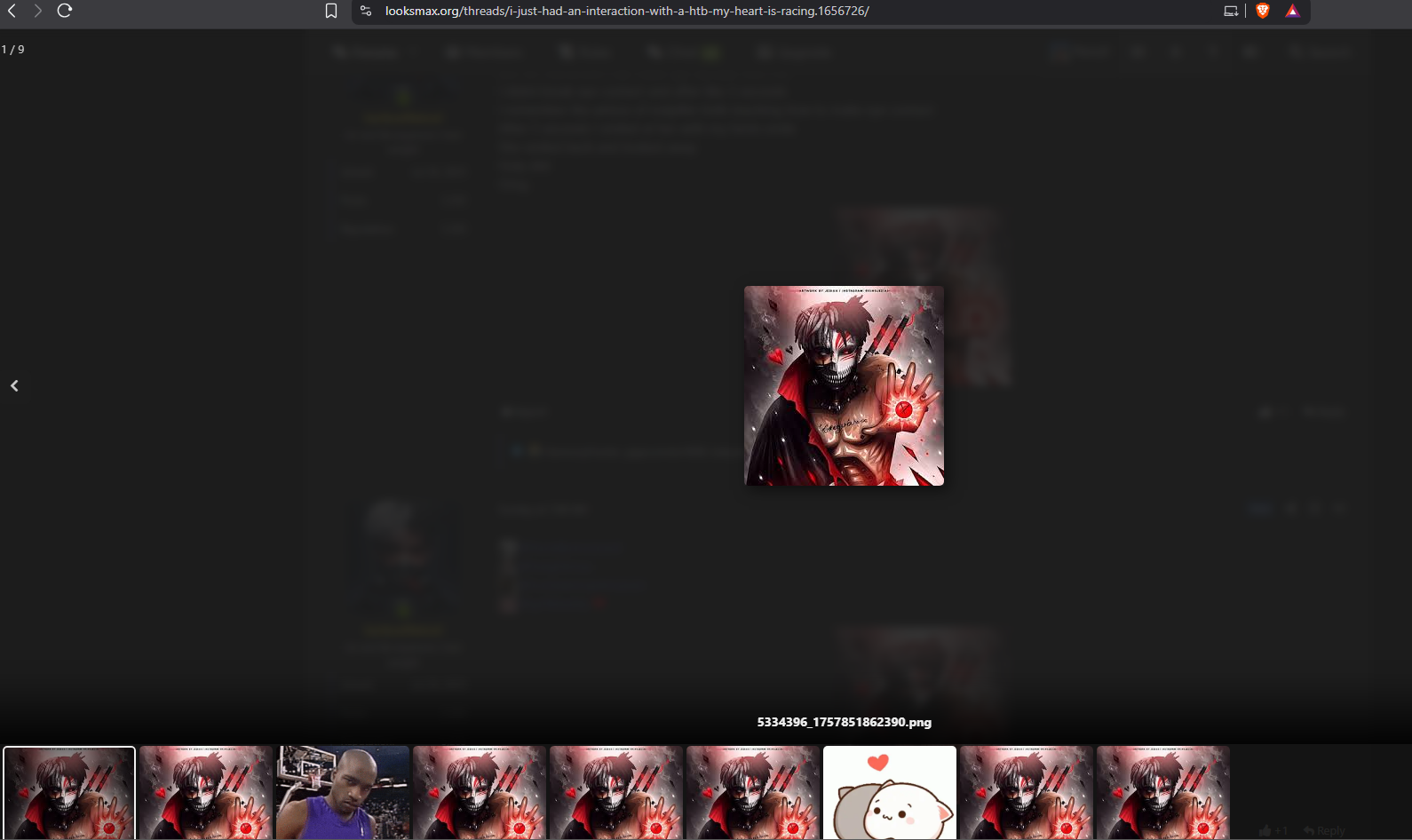Image resolution: width=1412 pixels, height=840 pixels.
Task: Click the browser back arrow
Action: tap(12, 11)
